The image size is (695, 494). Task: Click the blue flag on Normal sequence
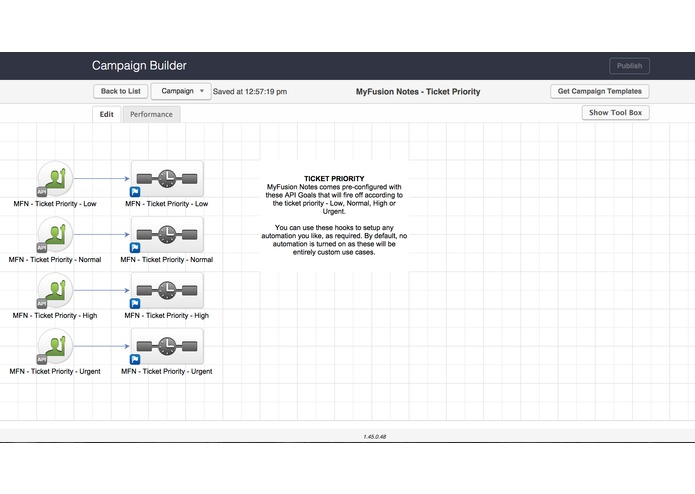click(x=135, y=248)
